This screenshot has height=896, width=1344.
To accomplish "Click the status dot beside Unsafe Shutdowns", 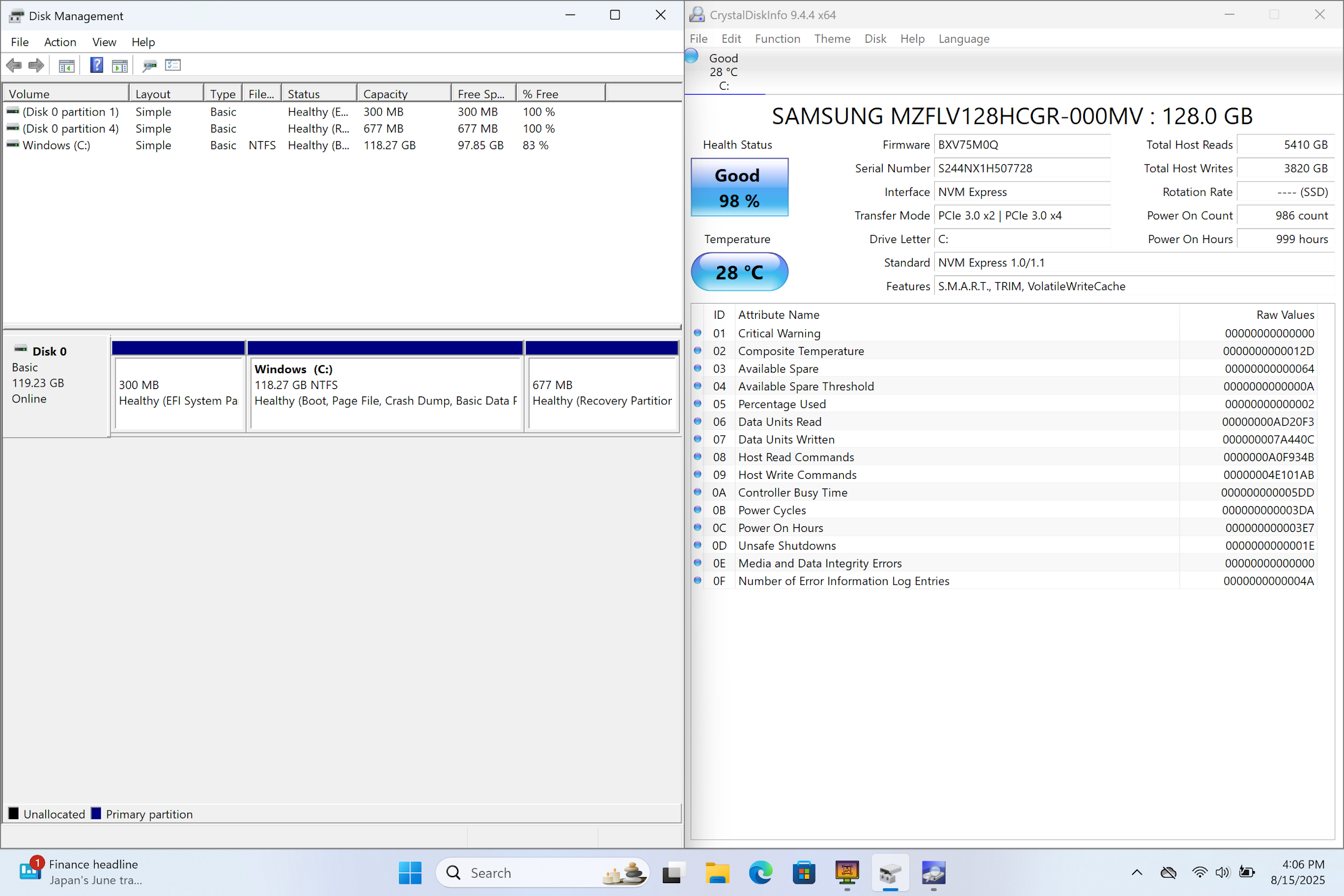I will click(x=698, y=545).
